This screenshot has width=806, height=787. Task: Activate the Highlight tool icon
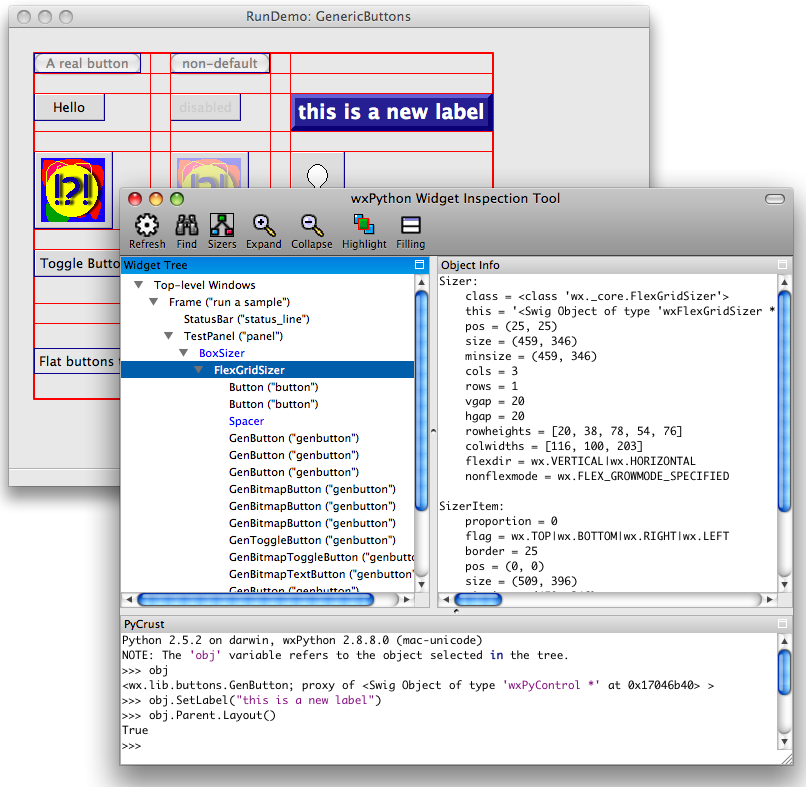point(364,226)
